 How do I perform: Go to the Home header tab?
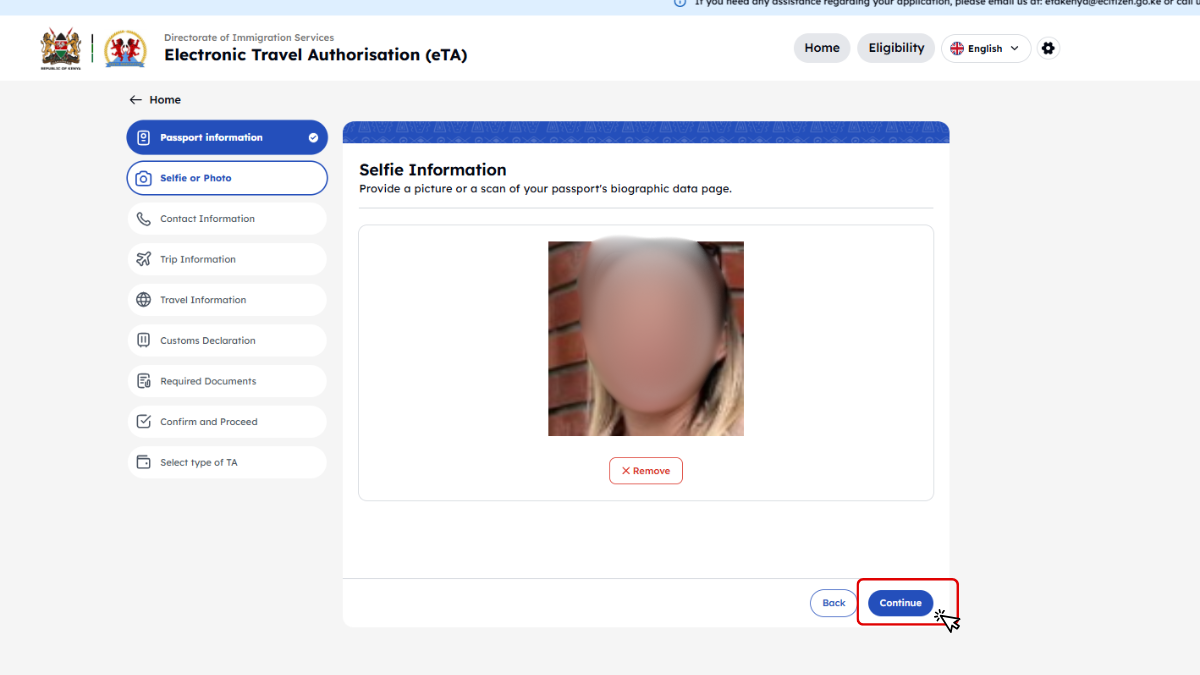point(822,48)
